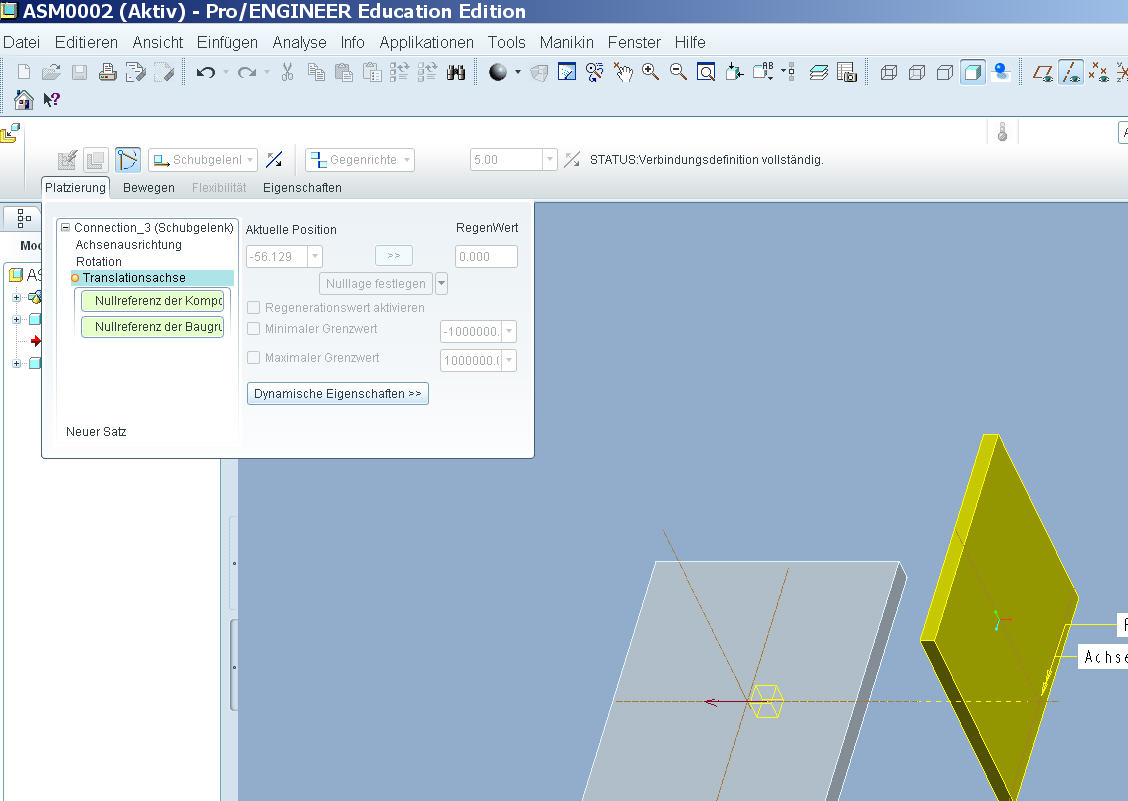Screen dimensions: 1128x801
Task: Collapse the Connection_3 (Schubgelenk) node
Action: (x=65, y=227)
